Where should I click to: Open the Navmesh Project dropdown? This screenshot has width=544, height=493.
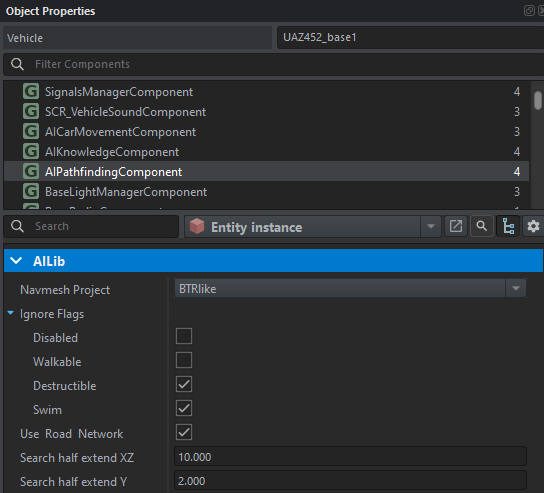tap(350, 288)
